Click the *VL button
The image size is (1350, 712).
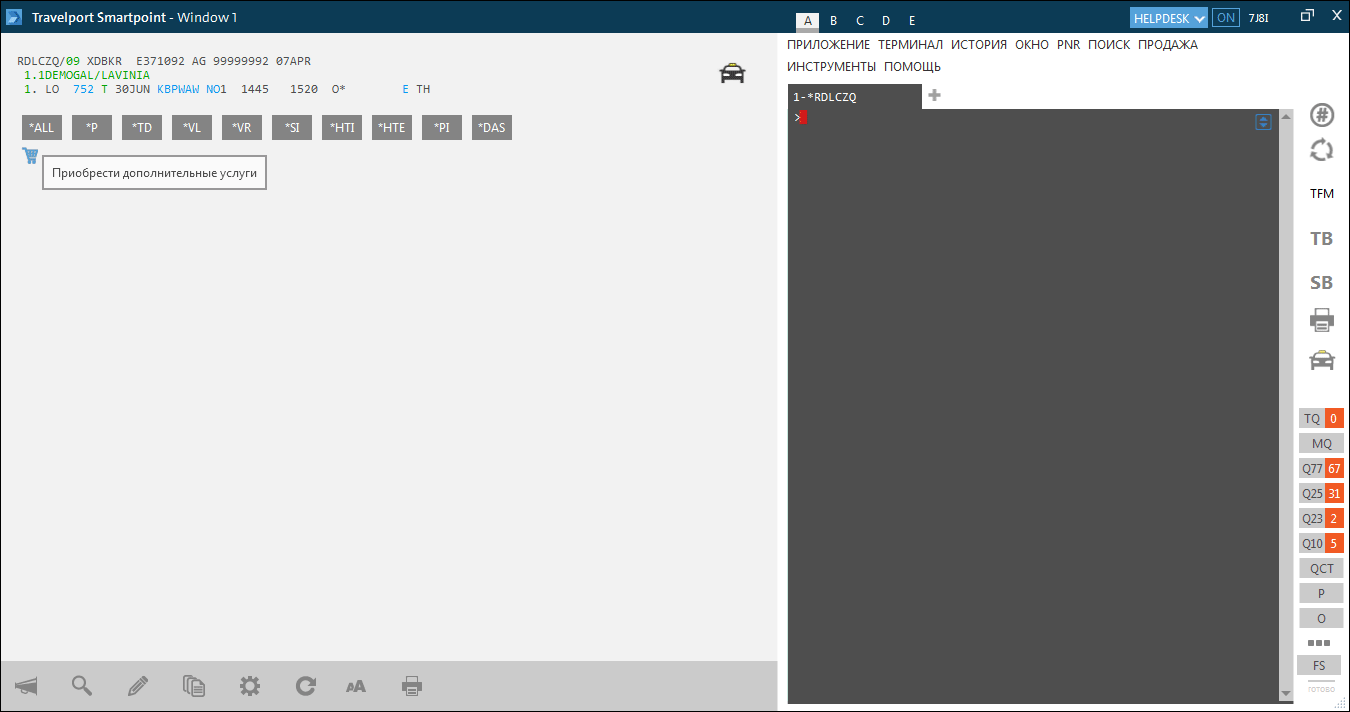(x=192, y=128)
